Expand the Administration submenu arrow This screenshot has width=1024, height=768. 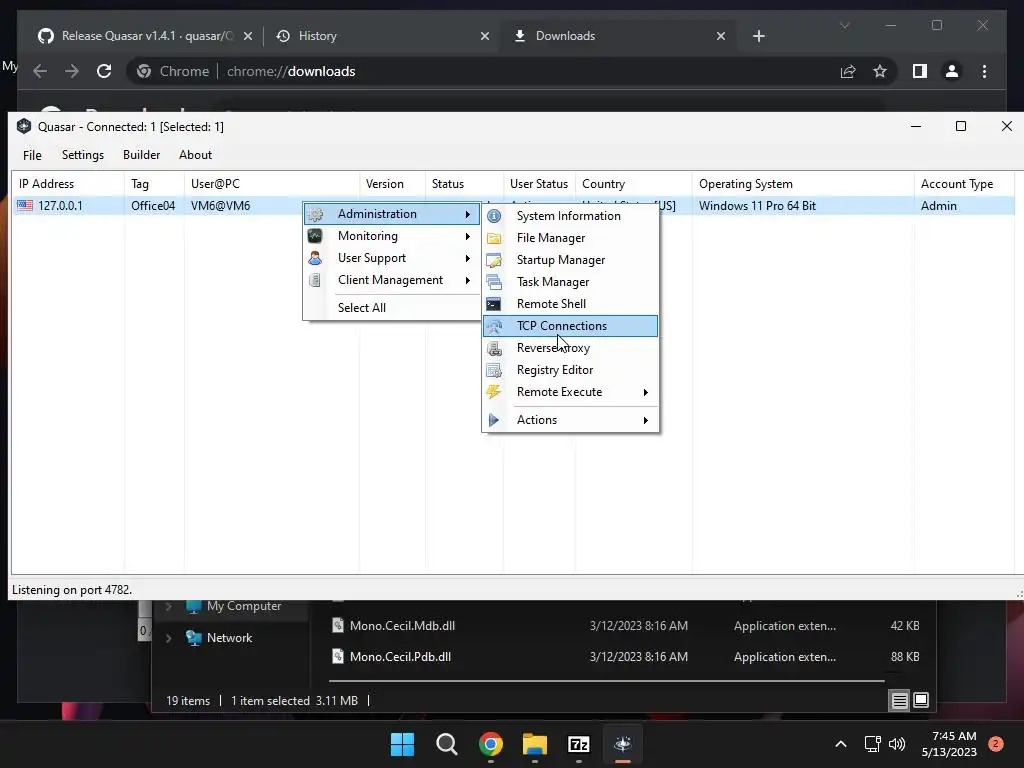[x=468, y=214]
